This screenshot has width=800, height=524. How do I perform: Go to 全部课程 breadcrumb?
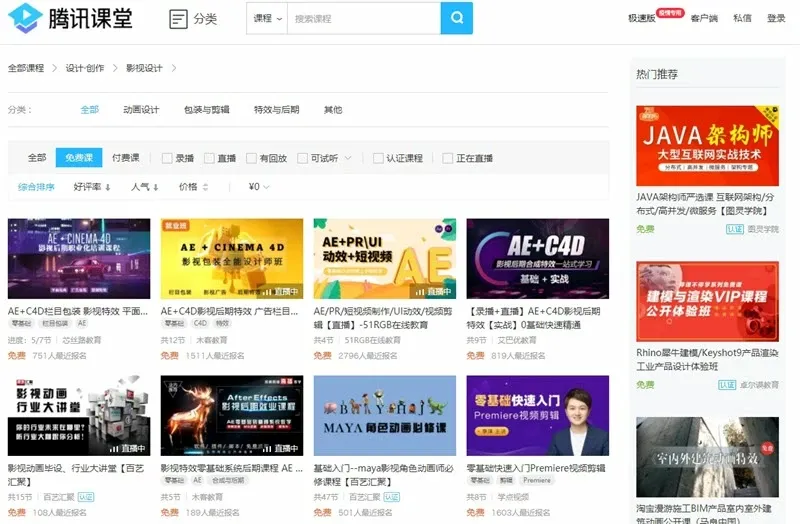point(26,68)
